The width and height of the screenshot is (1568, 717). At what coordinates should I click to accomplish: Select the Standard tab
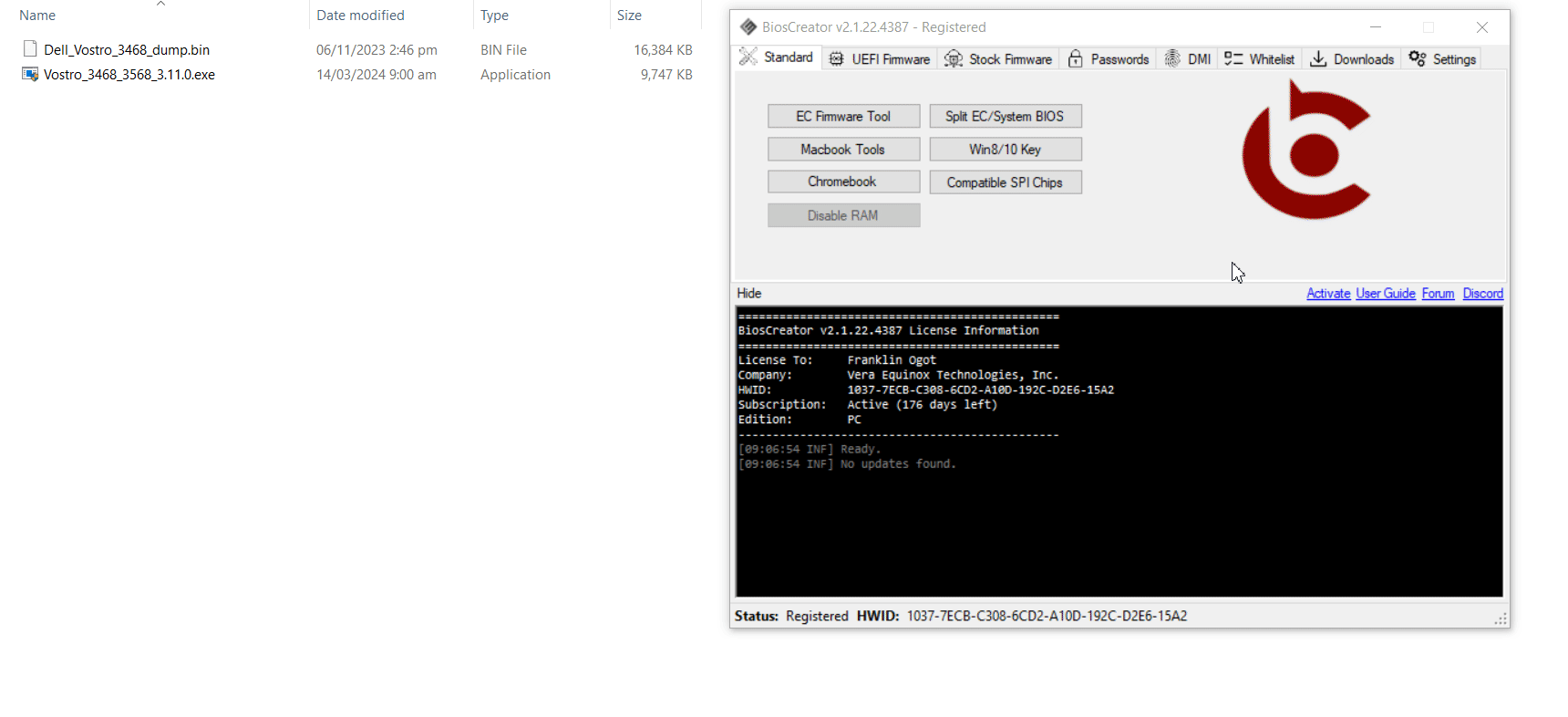coord(777,57)
